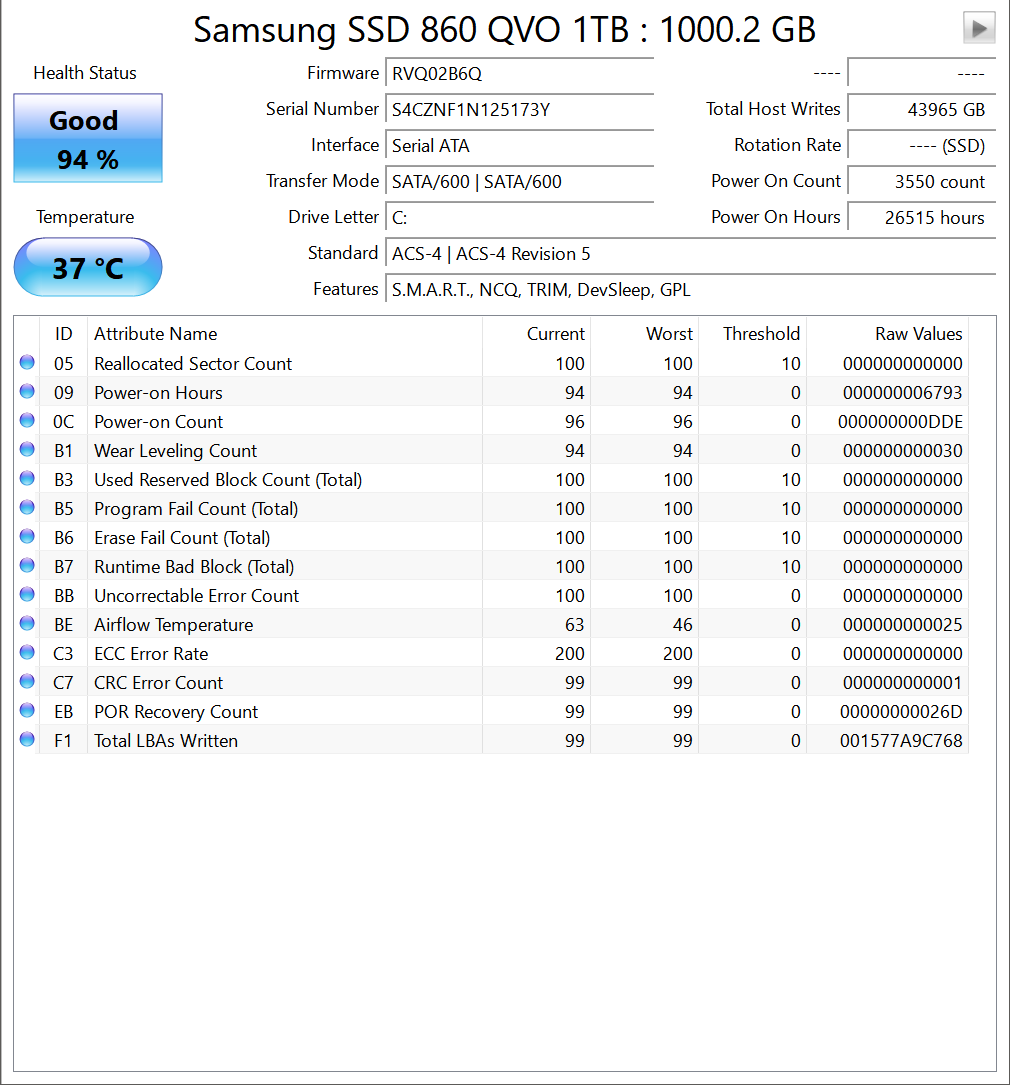Click the Firmware field RVQ02B6Q
This screenshot has height=1085, width=1010.
[x=520, y=73]
